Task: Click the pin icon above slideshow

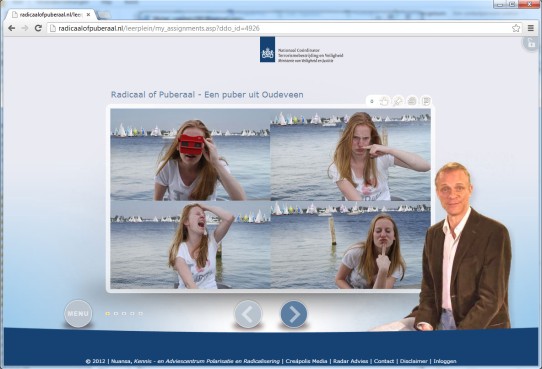Action: pos(398,101)
